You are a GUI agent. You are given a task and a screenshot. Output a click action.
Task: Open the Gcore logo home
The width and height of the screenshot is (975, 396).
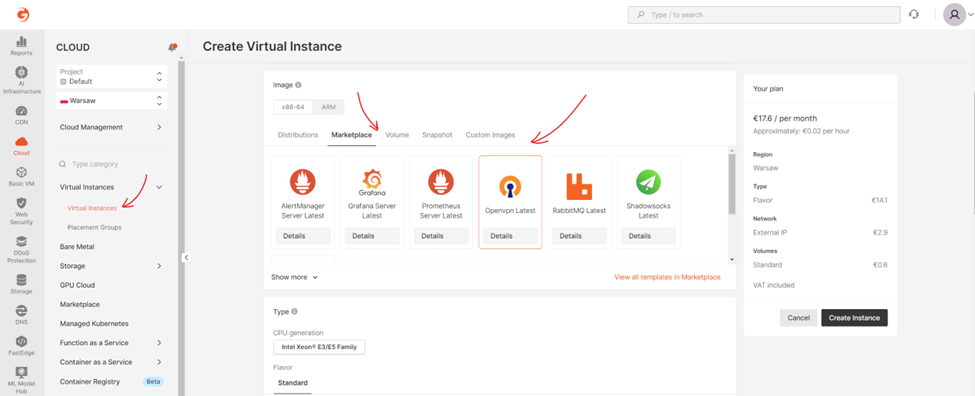point(22,14)
